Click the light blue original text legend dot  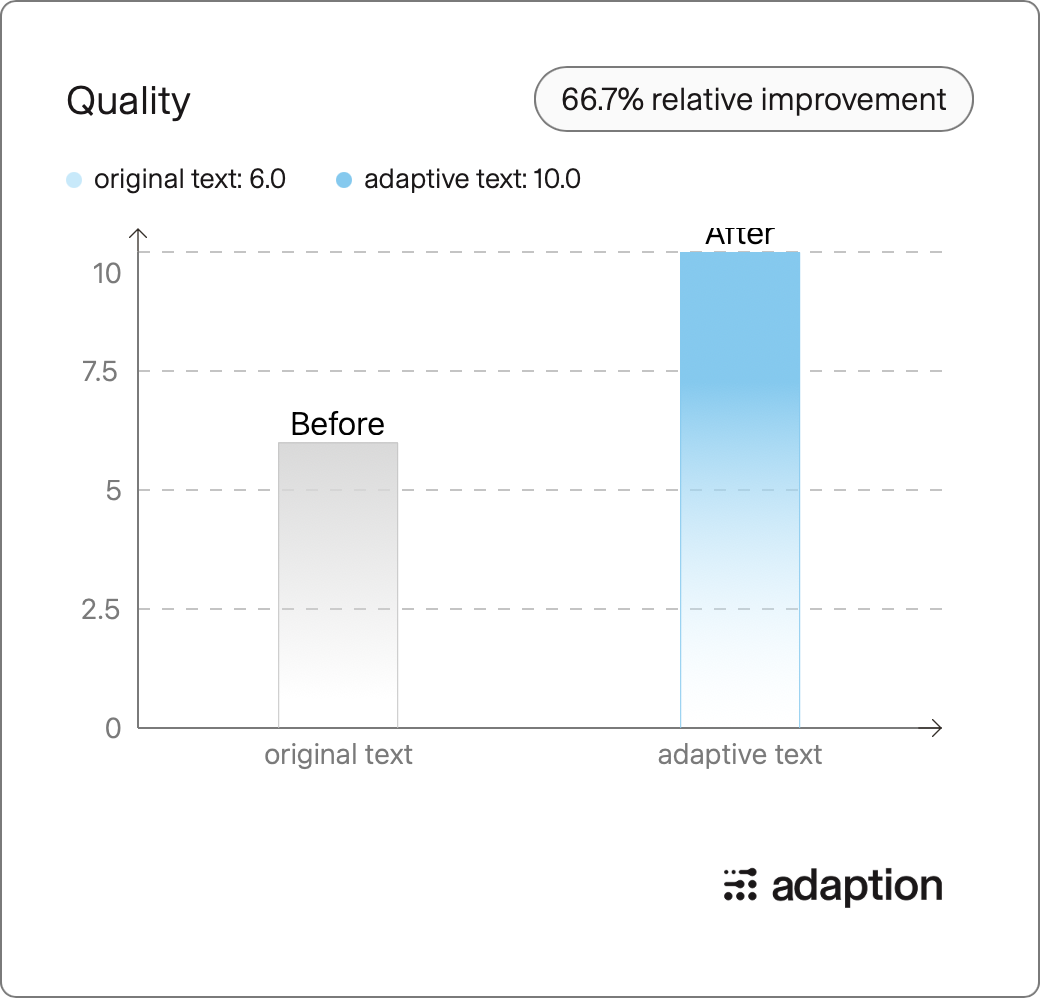(74, 180)
